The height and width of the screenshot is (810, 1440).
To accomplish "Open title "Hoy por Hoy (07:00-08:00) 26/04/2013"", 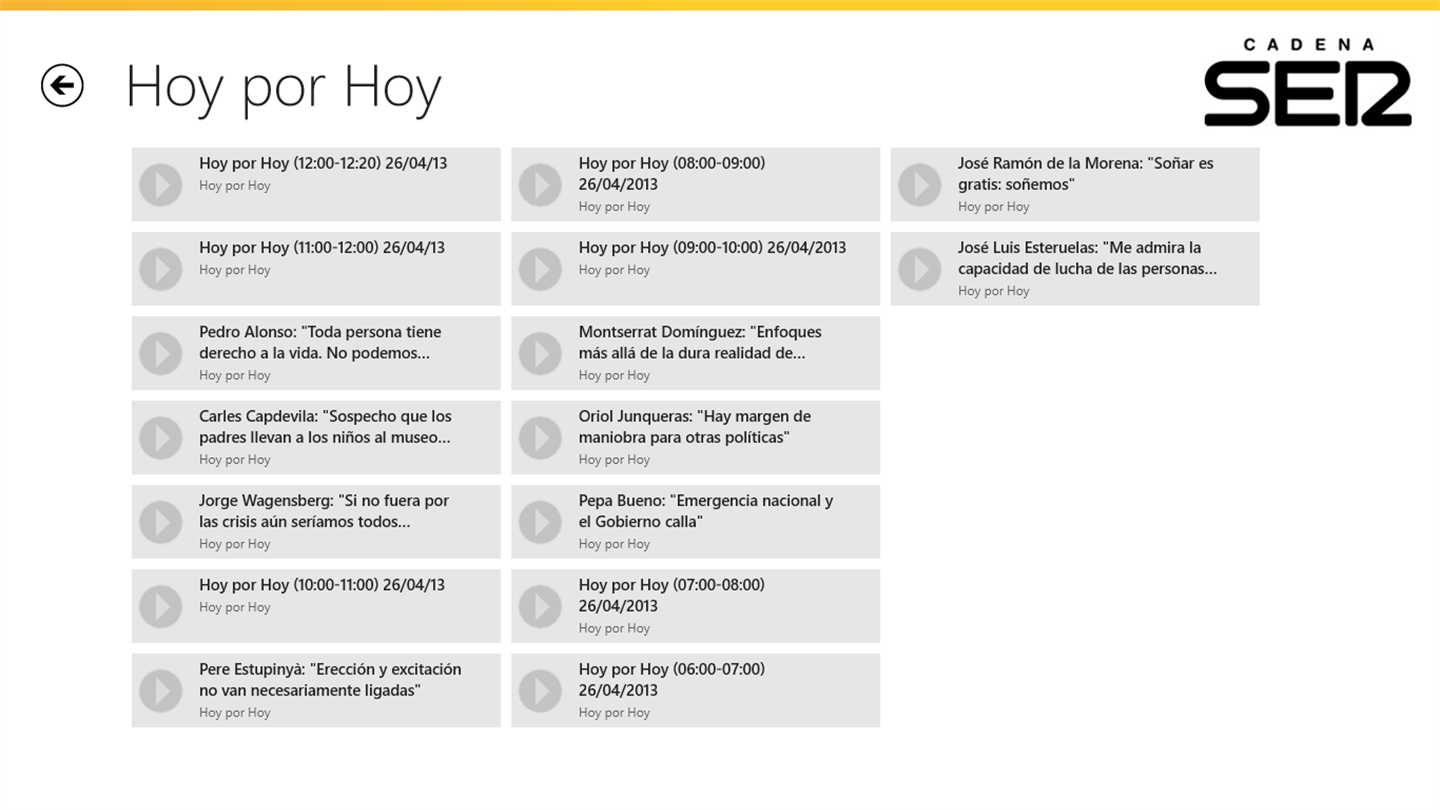I will tap(672, 595).
